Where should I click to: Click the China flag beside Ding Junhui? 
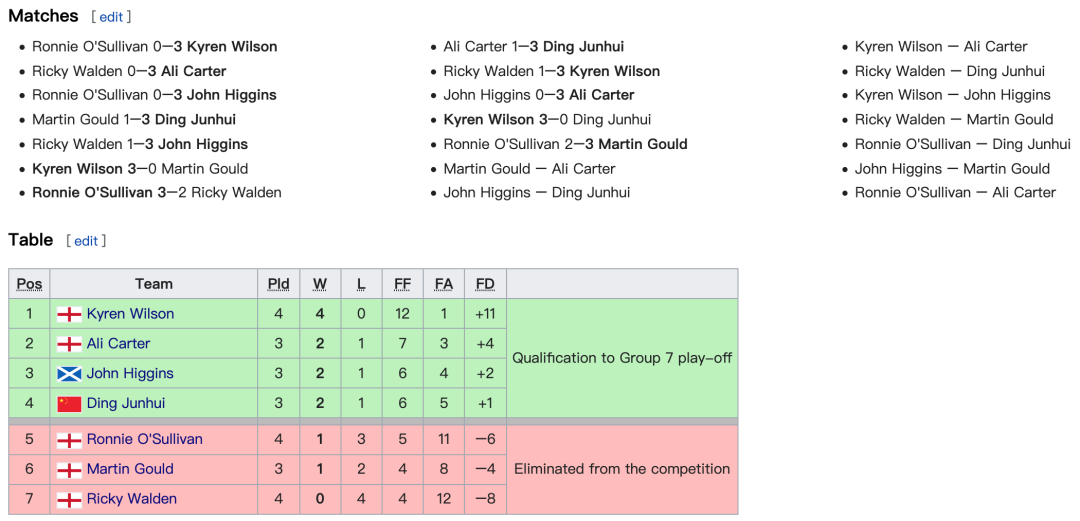click(x=69, y=404)
